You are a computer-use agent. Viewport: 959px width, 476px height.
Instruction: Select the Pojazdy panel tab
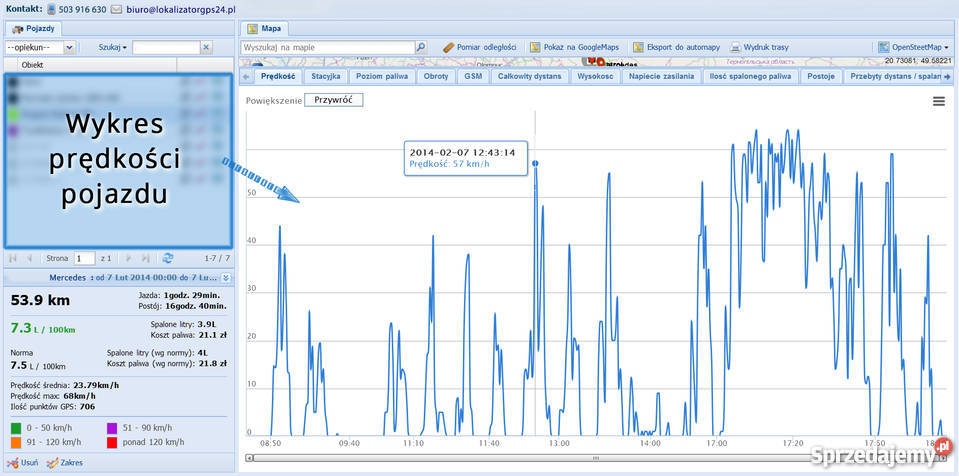tap(33, 28)
